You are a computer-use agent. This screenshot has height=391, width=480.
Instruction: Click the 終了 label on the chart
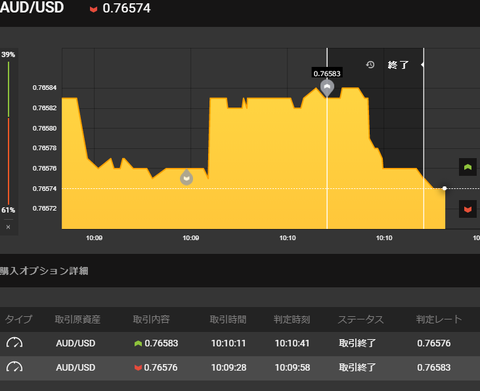coord(398,65)
